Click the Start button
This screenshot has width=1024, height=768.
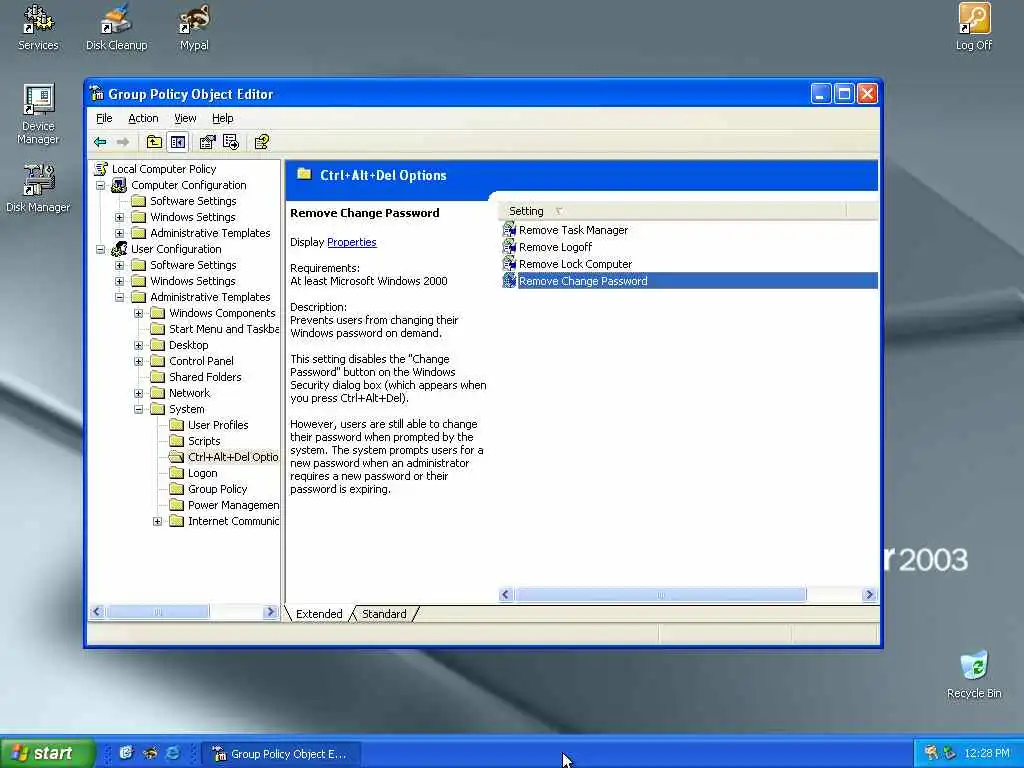[x=47, y=753]
